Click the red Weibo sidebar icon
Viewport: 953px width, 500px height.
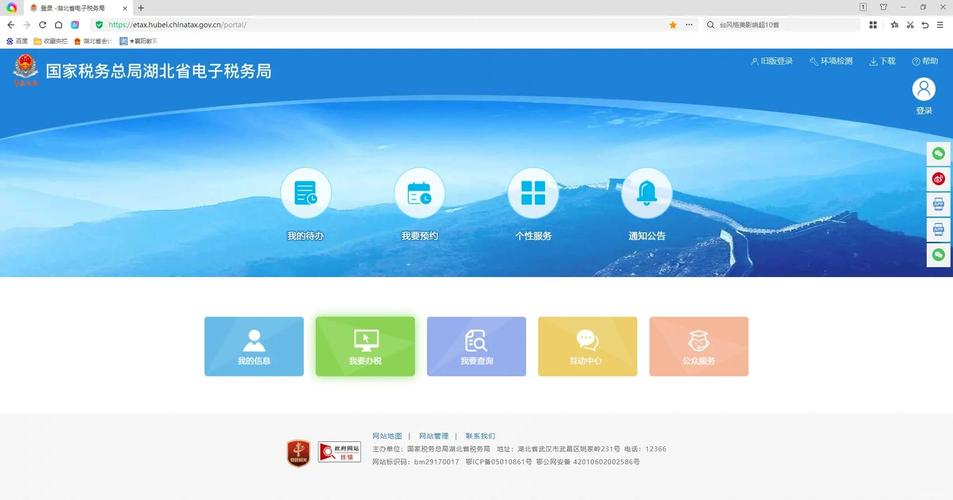coord(938,179)
